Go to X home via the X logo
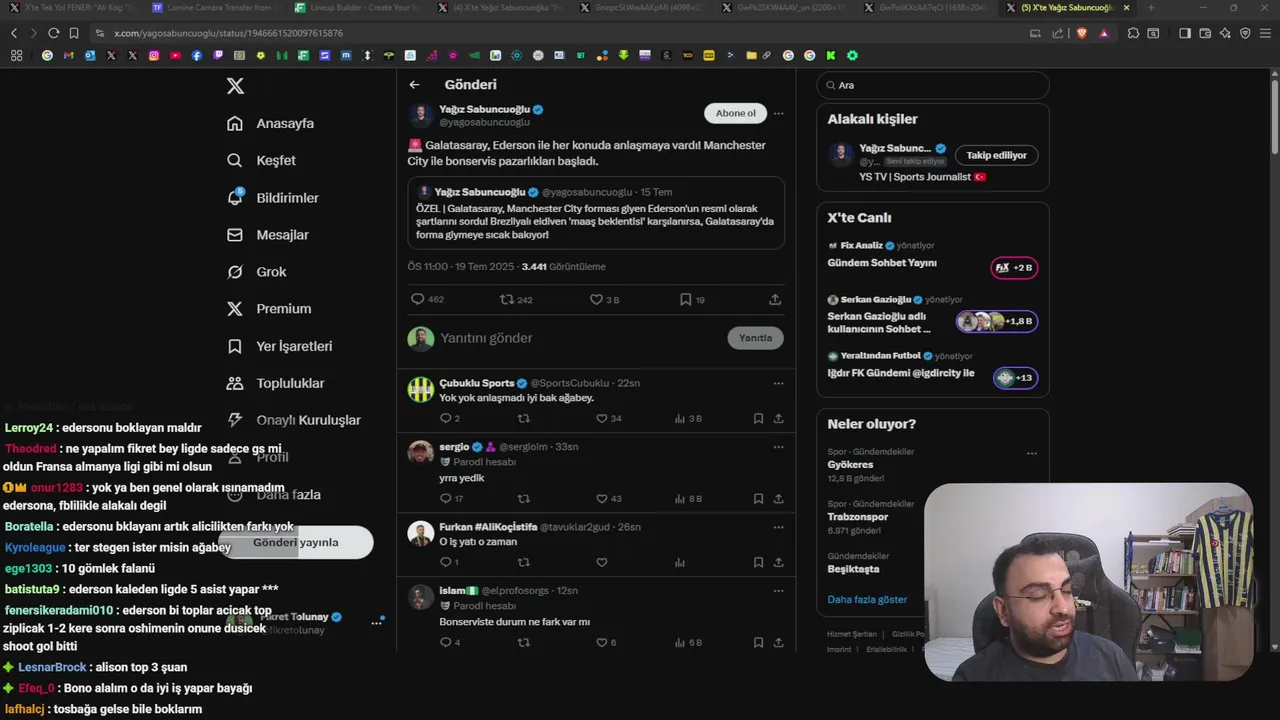1280x720 pixels. (x=235, y=86)
